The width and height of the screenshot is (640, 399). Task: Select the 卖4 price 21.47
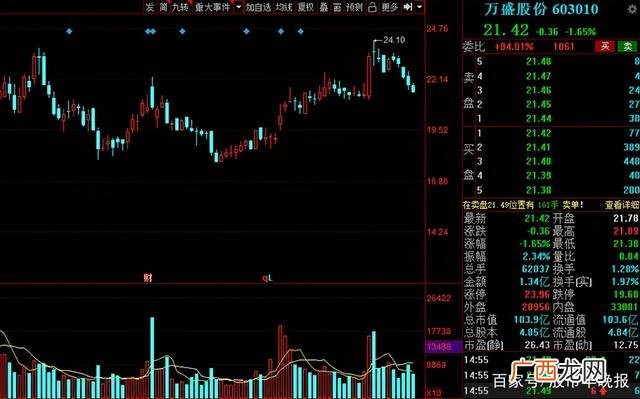tap(538, 76)
